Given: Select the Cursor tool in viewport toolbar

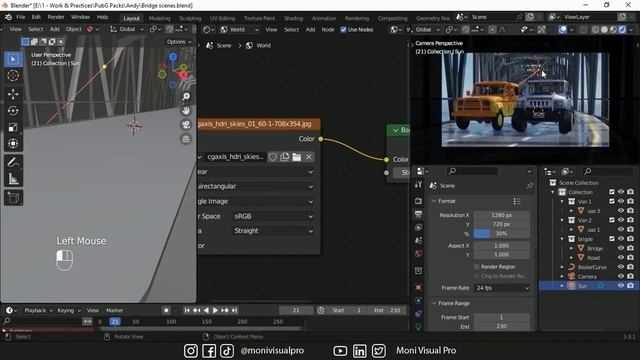Looking at the screenshot, I should (13, 76).
